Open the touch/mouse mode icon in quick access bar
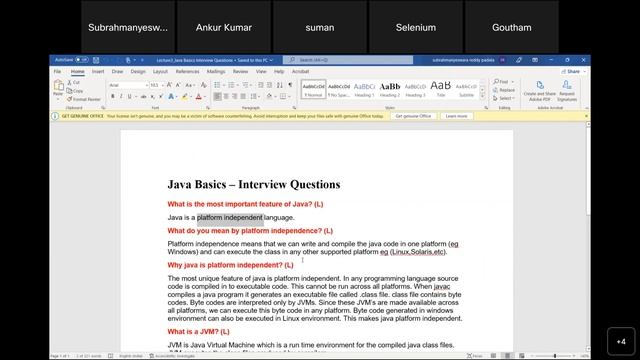This screenshot has height=360, width=640. tap(128, 60)
